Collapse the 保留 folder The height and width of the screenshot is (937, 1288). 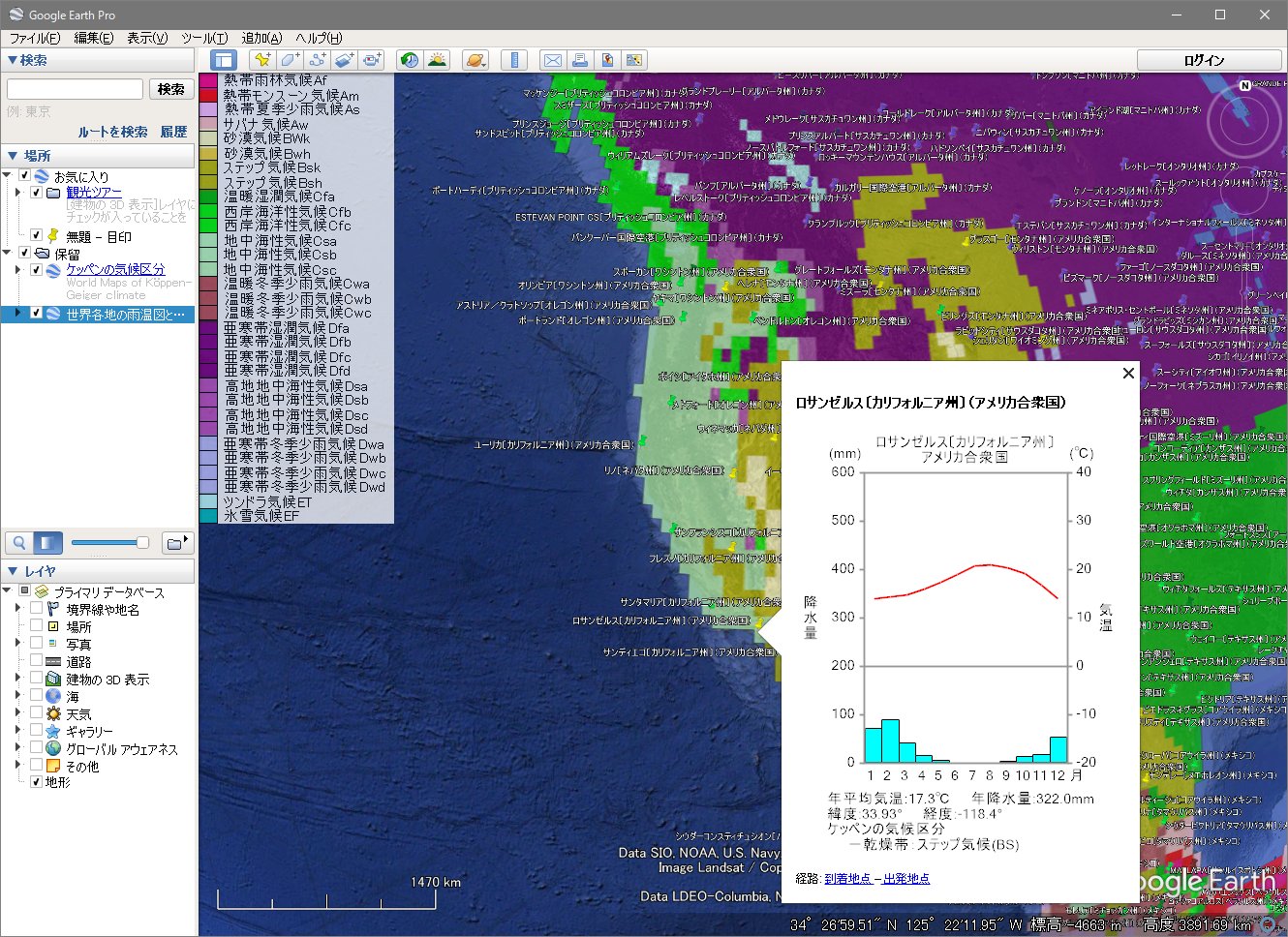point(7,254)
